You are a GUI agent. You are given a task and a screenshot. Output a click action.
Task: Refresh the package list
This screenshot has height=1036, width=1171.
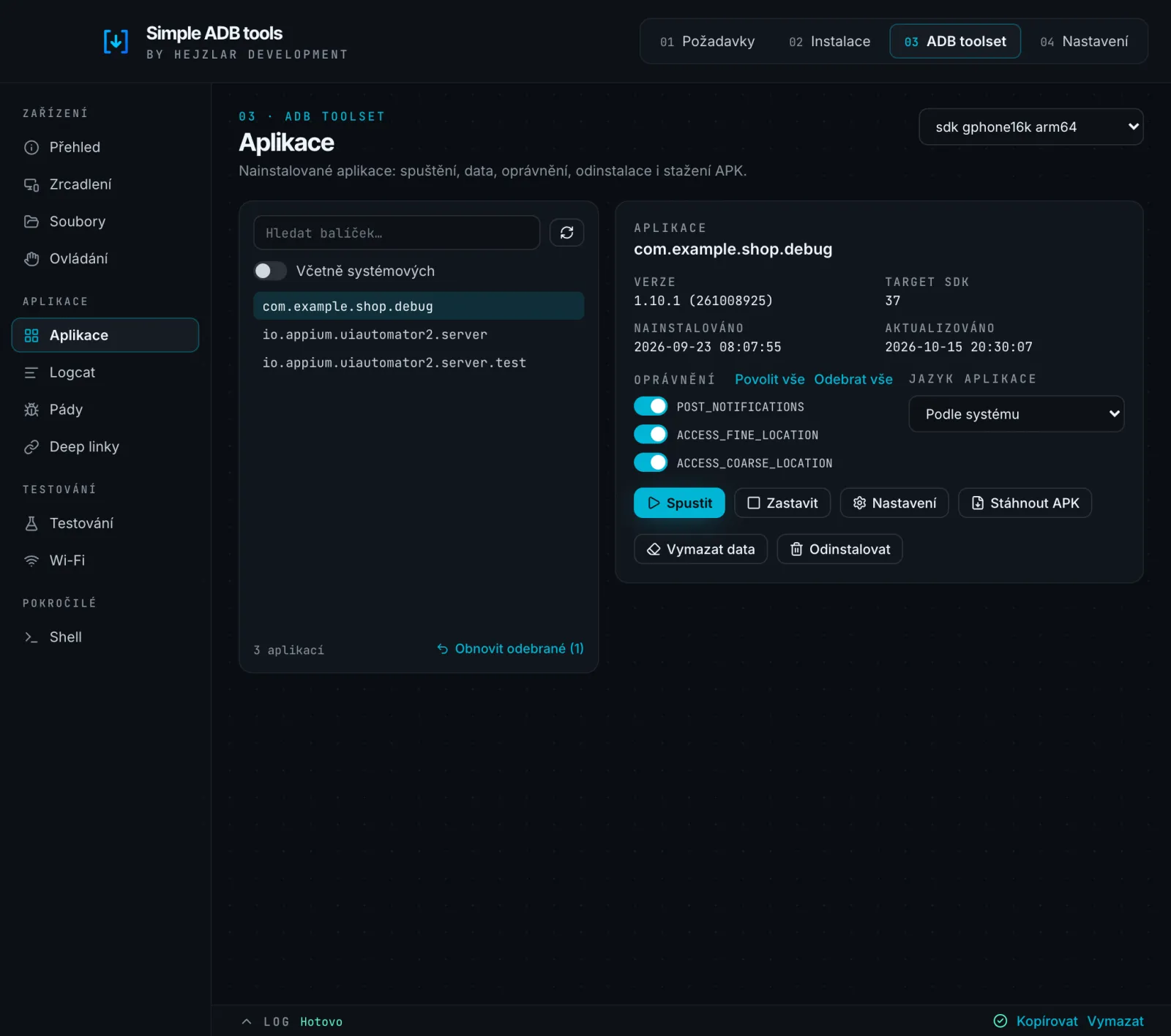566,233
